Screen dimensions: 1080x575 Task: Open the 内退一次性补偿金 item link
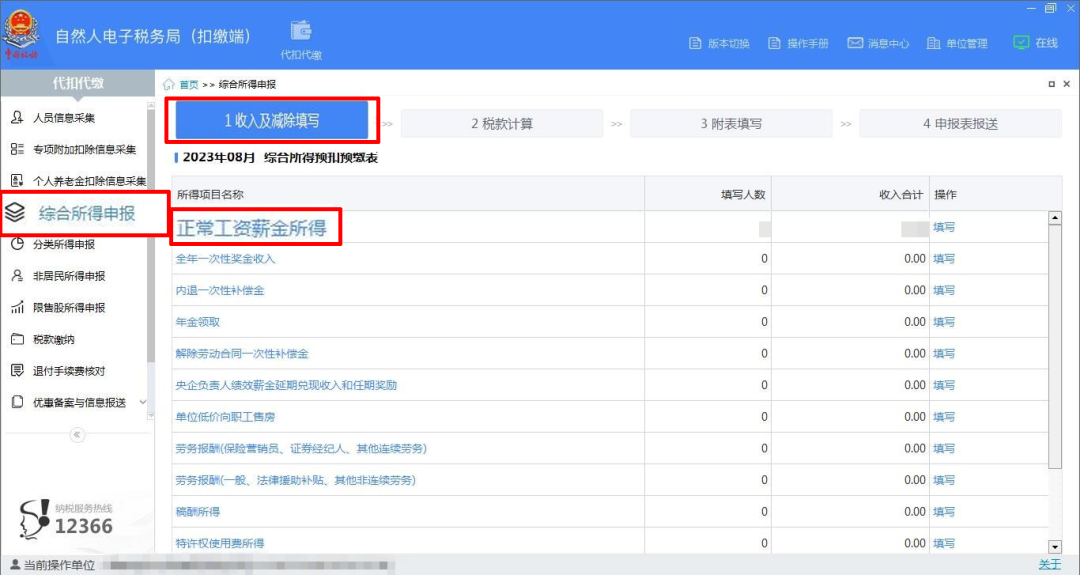220,291
